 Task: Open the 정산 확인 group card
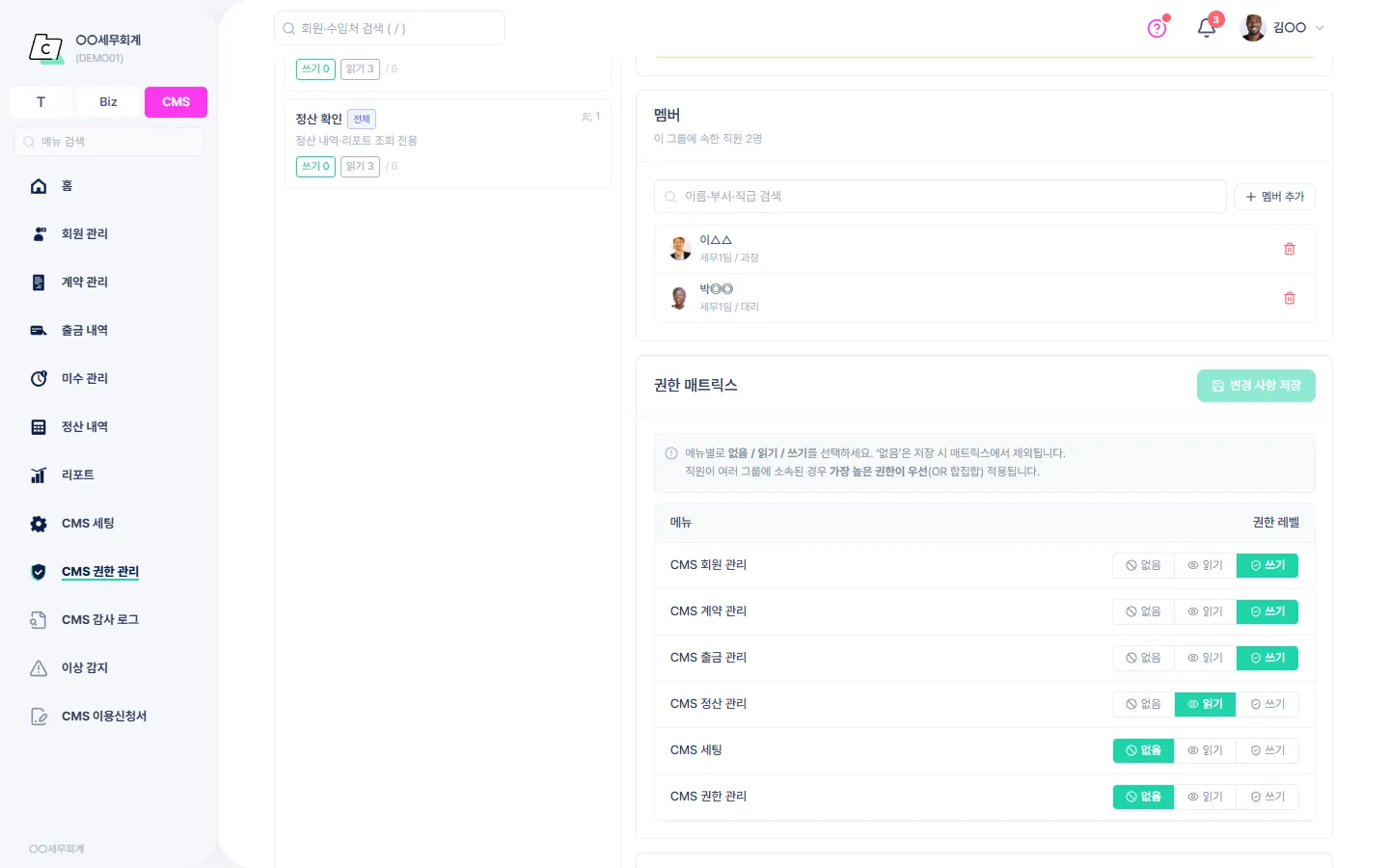point(448,143)
